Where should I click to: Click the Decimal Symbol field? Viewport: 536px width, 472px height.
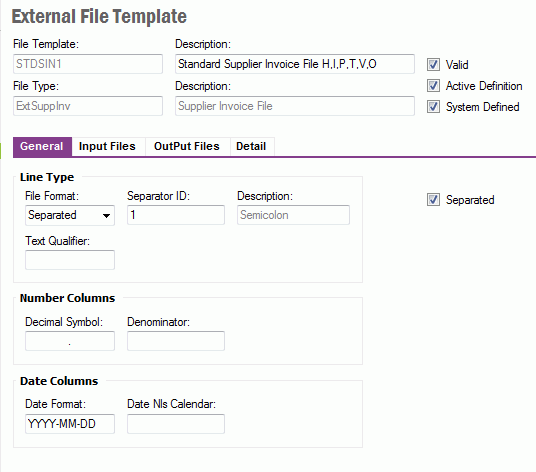70,341
